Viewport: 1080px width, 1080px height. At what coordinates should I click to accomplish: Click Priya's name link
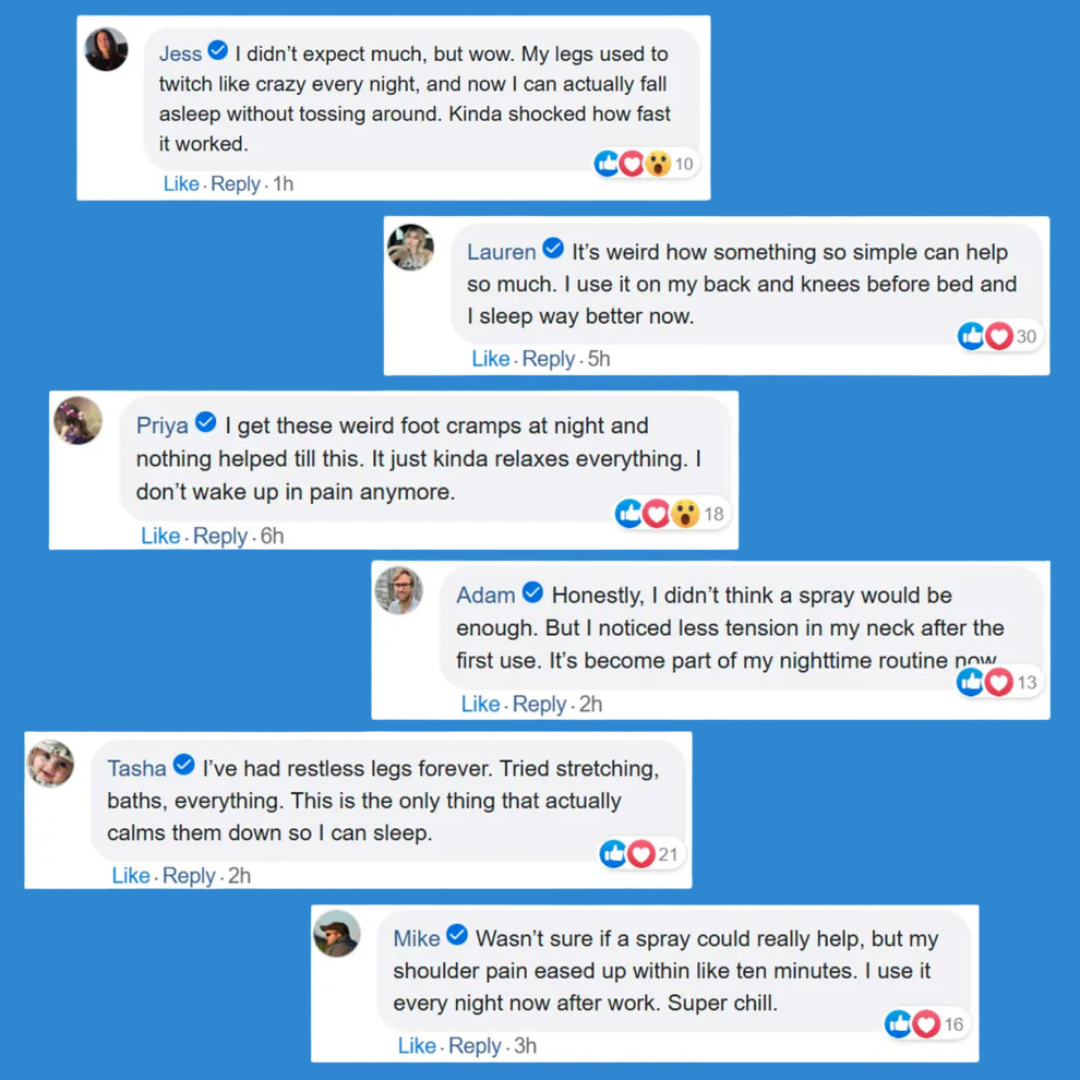click(162, 425)
